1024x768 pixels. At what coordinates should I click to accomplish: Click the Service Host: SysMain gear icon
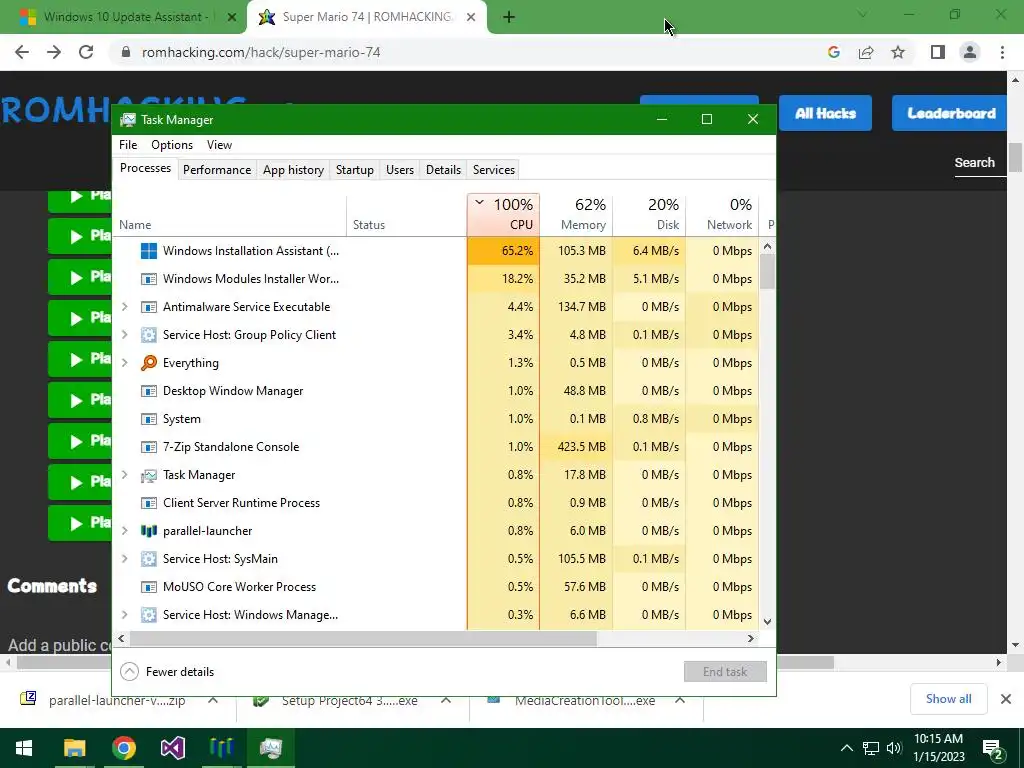149,559
